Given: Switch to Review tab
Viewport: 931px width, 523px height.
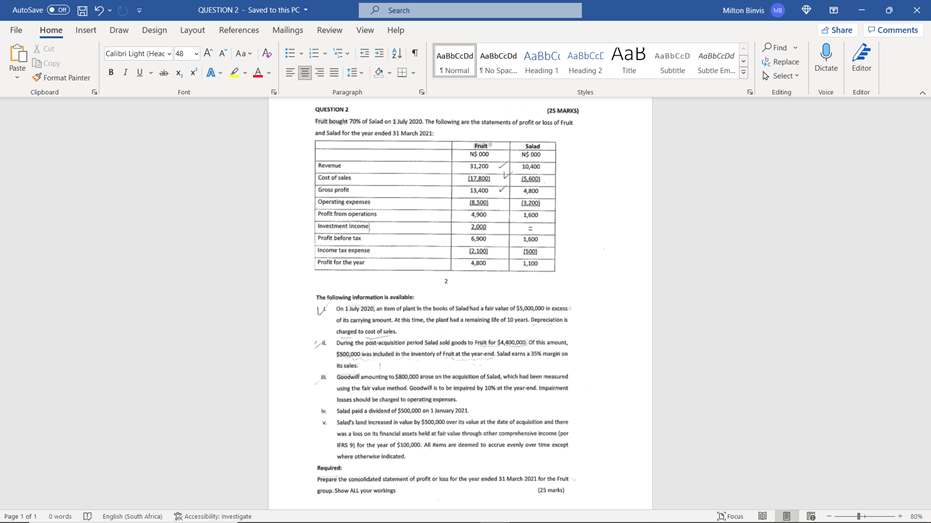Looking at the screenshot, I should [330, 30].
